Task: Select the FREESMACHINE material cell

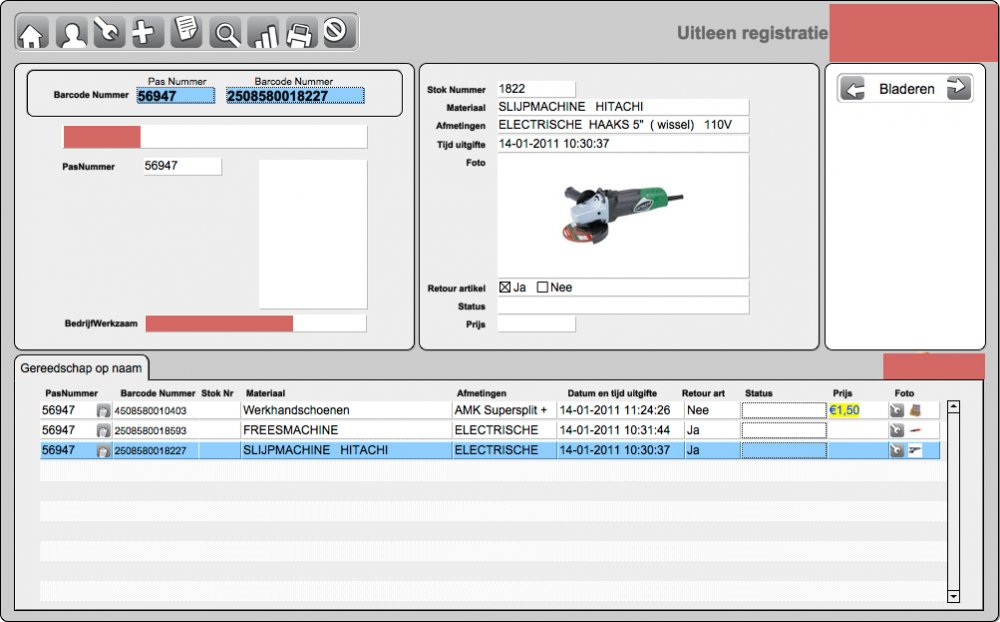Action: 346,431
